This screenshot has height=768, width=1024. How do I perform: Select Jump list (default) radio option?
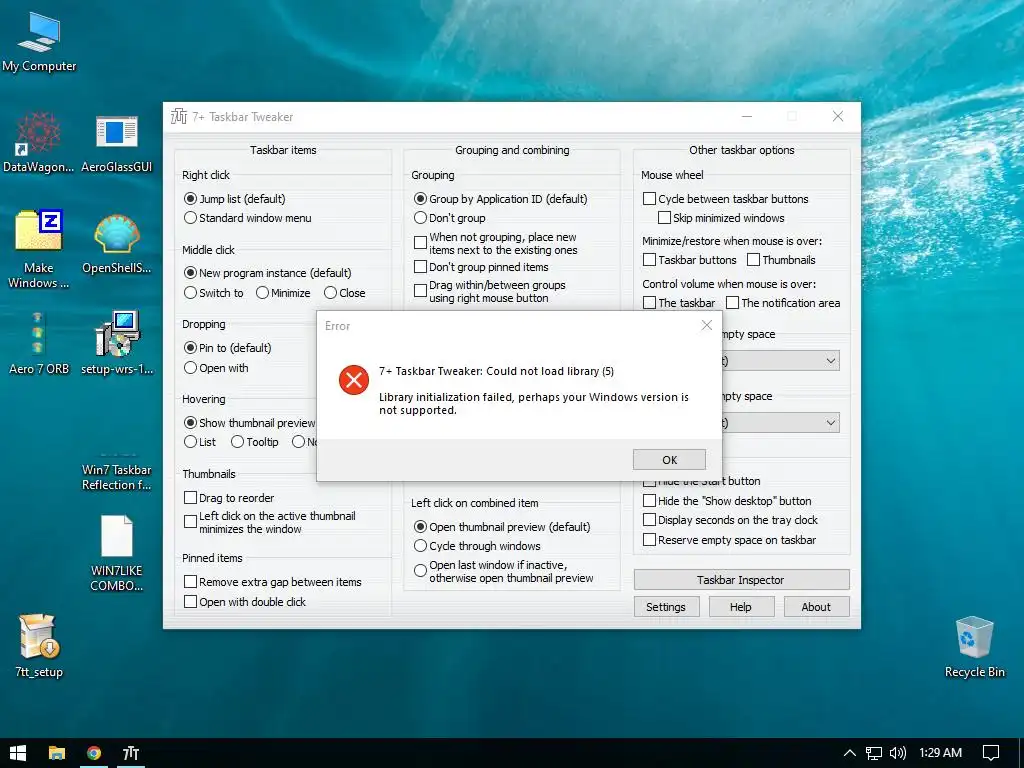pyautogui.click(x=234, y=199)
